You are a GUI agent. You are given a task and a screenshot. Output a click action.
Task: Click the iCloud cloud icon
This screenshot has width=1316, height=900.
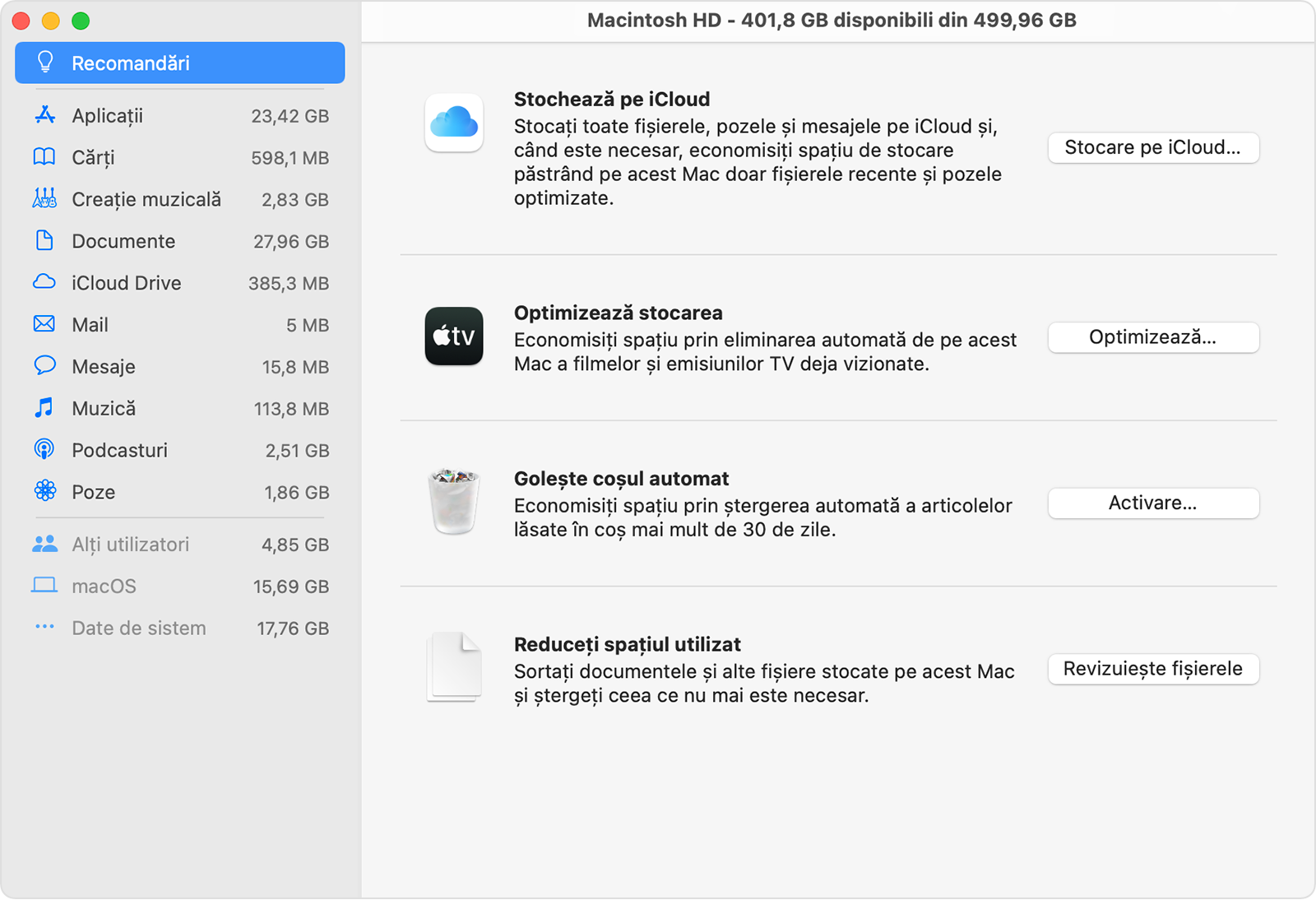453,123
